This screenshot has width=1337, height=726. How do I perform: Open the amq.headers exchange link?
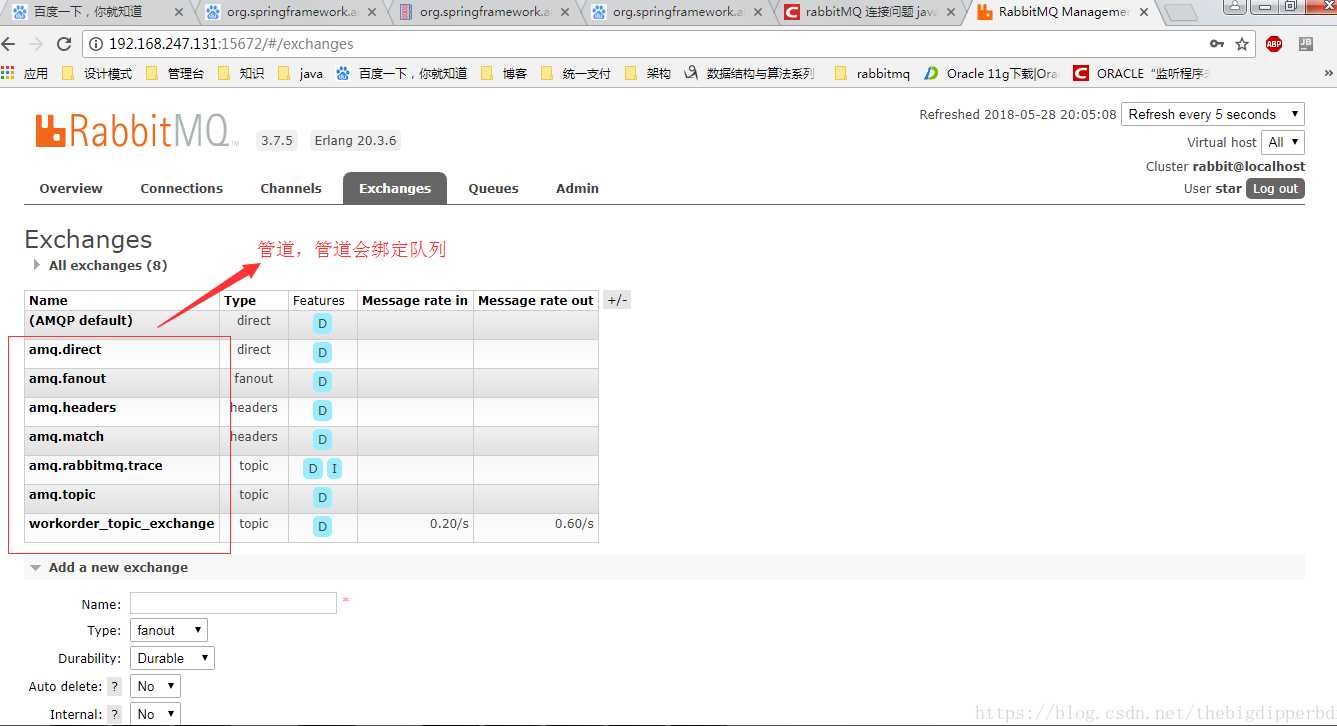click(x=72, y=408)
